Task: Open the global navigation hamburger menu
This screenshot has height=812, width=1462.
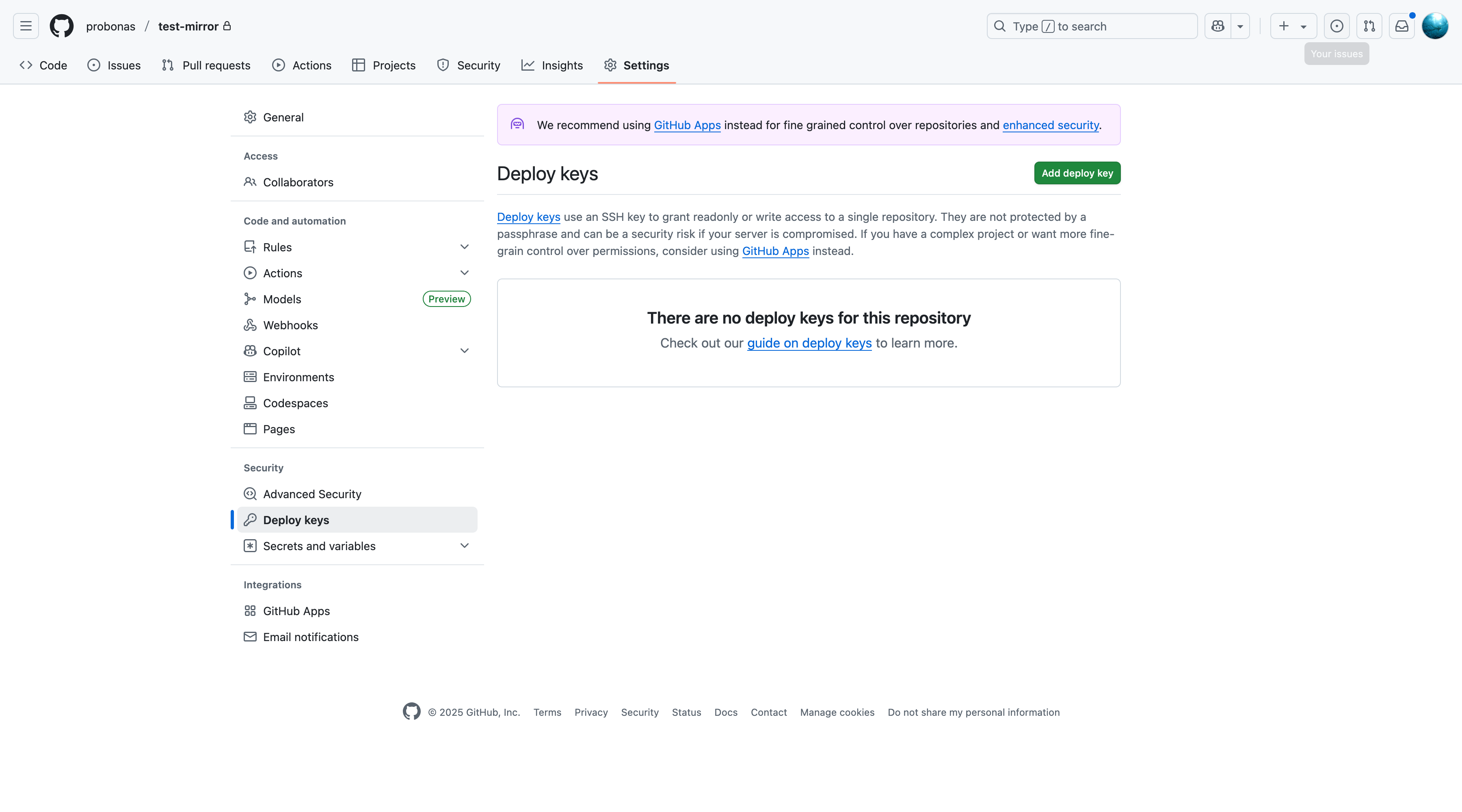Action: [25, 26]
